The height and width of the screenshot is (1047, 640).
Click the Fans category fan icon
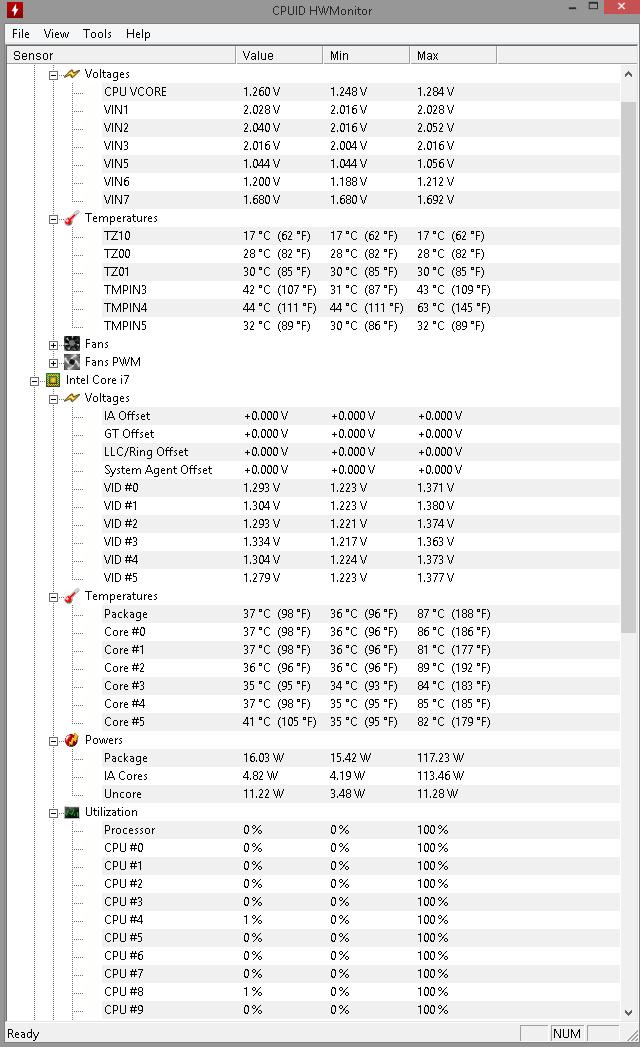pyautogui.click(x=71, y=344)
